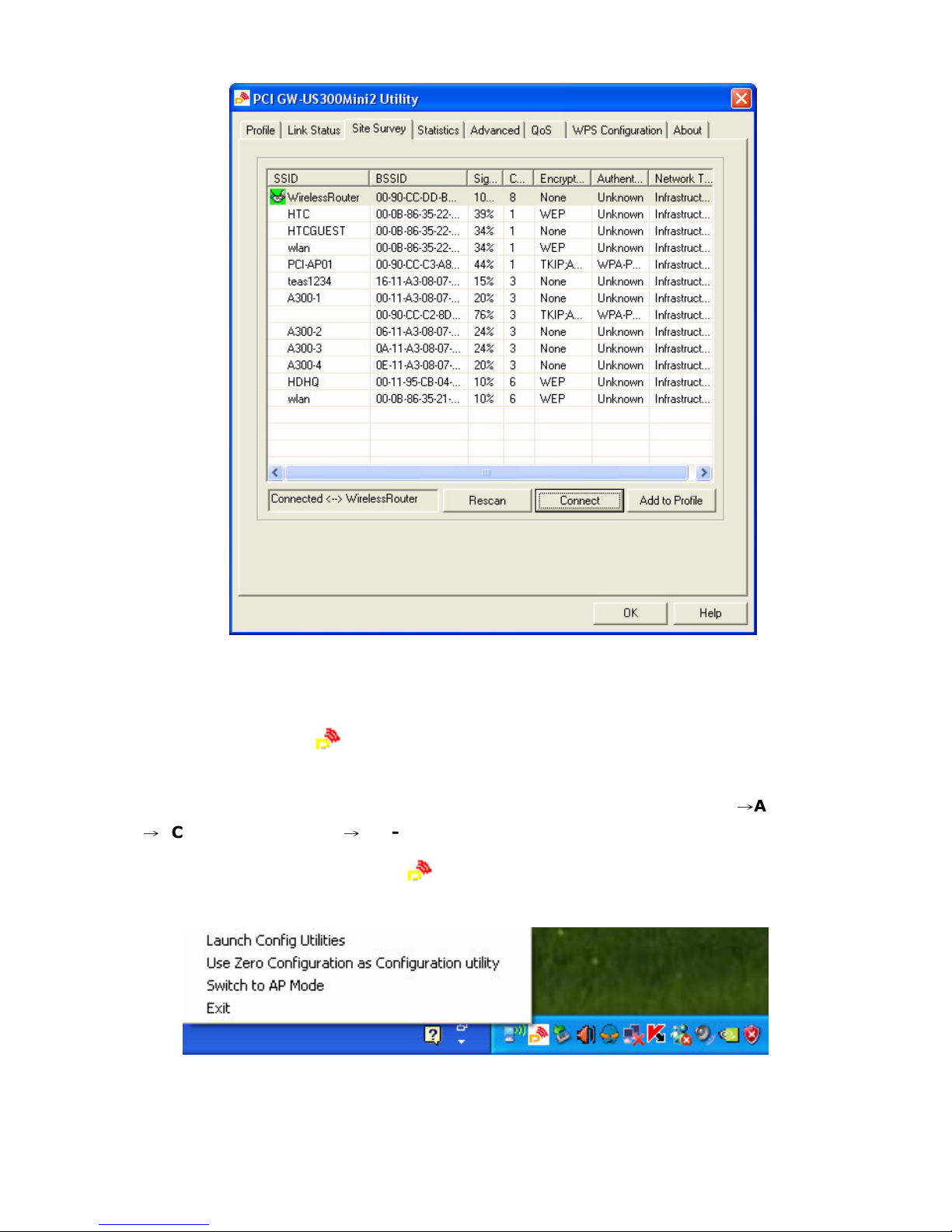This screenshot has width=952, height=1232.
Task: Click the Encrypt... column header
Action: click(x=562, y=178)
